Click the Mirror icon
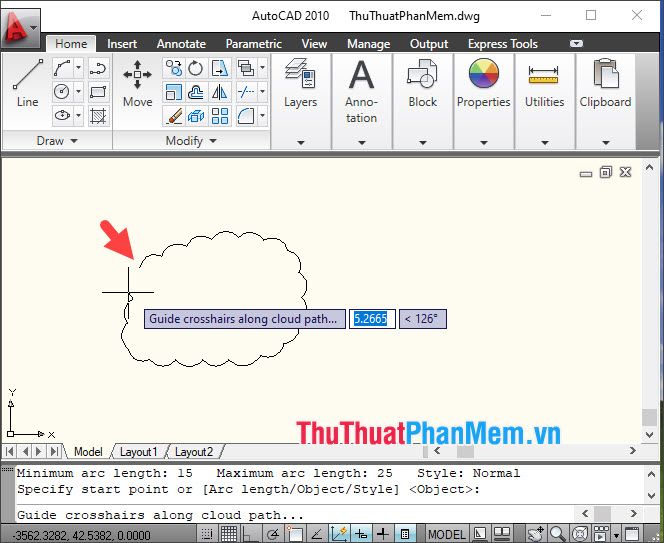Viewport: 664px width, 543px height. pos(219,91)
